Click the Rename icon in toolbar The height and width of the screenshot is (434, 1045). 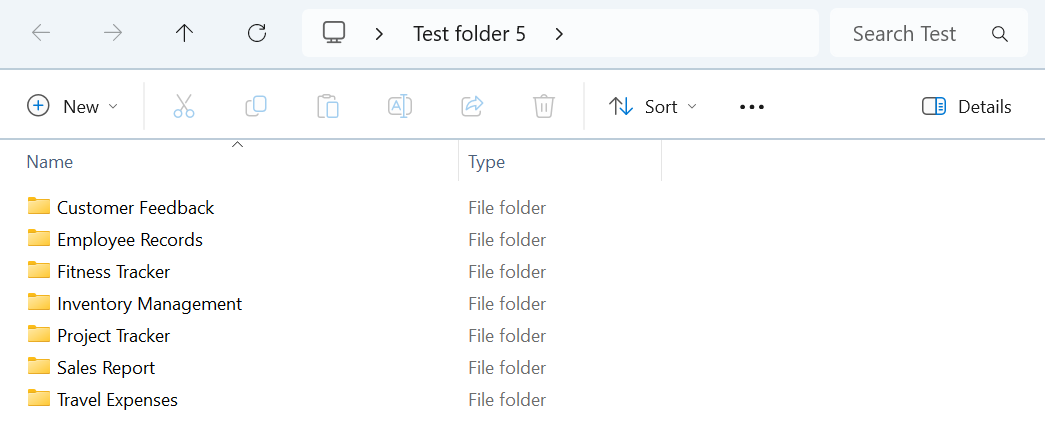click(x=400, y=106)
